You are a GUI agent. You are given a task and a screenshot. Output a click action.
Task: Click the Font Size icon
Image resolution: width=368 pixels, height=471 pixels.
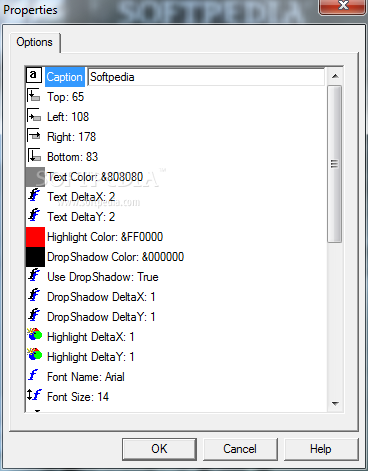34,395
